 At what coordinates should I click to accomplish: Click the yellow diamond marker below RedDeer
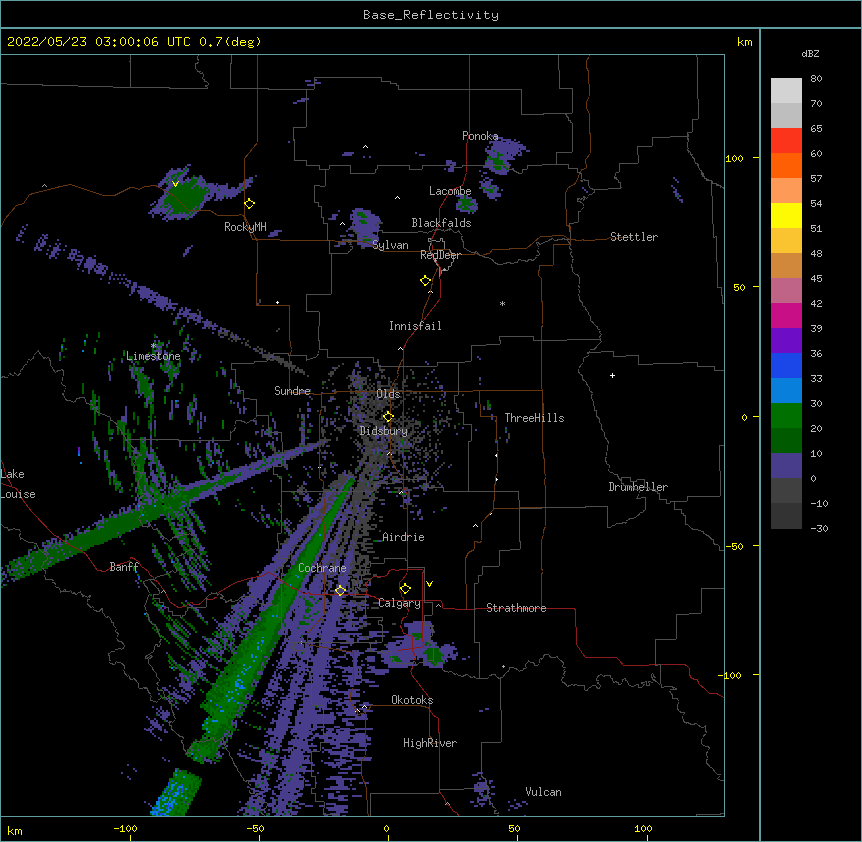coord(426,281)
